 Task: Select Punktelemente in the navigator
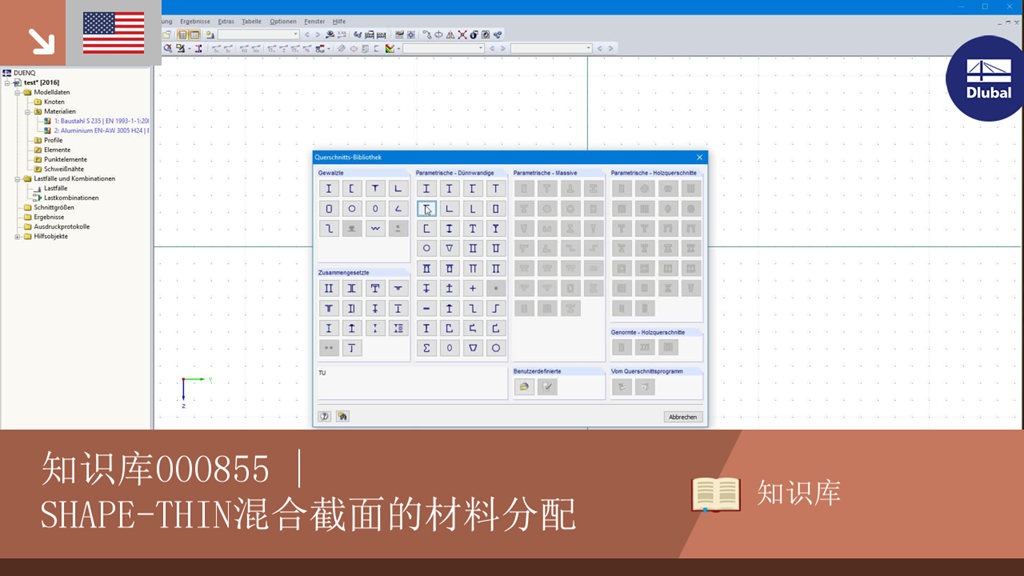coord(65,159)
